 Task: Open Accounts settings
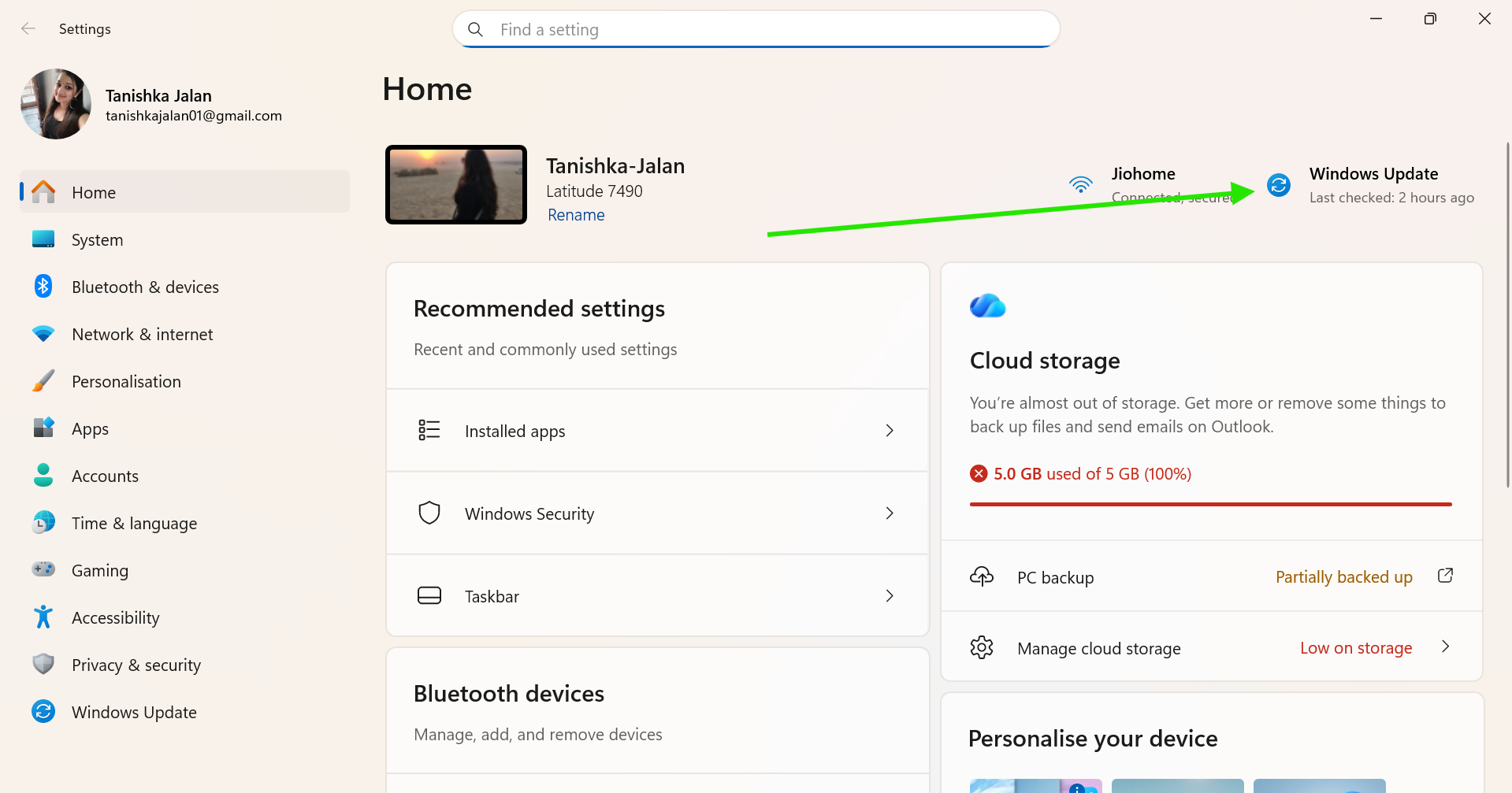pyautogui.click(x=185, y=476)
